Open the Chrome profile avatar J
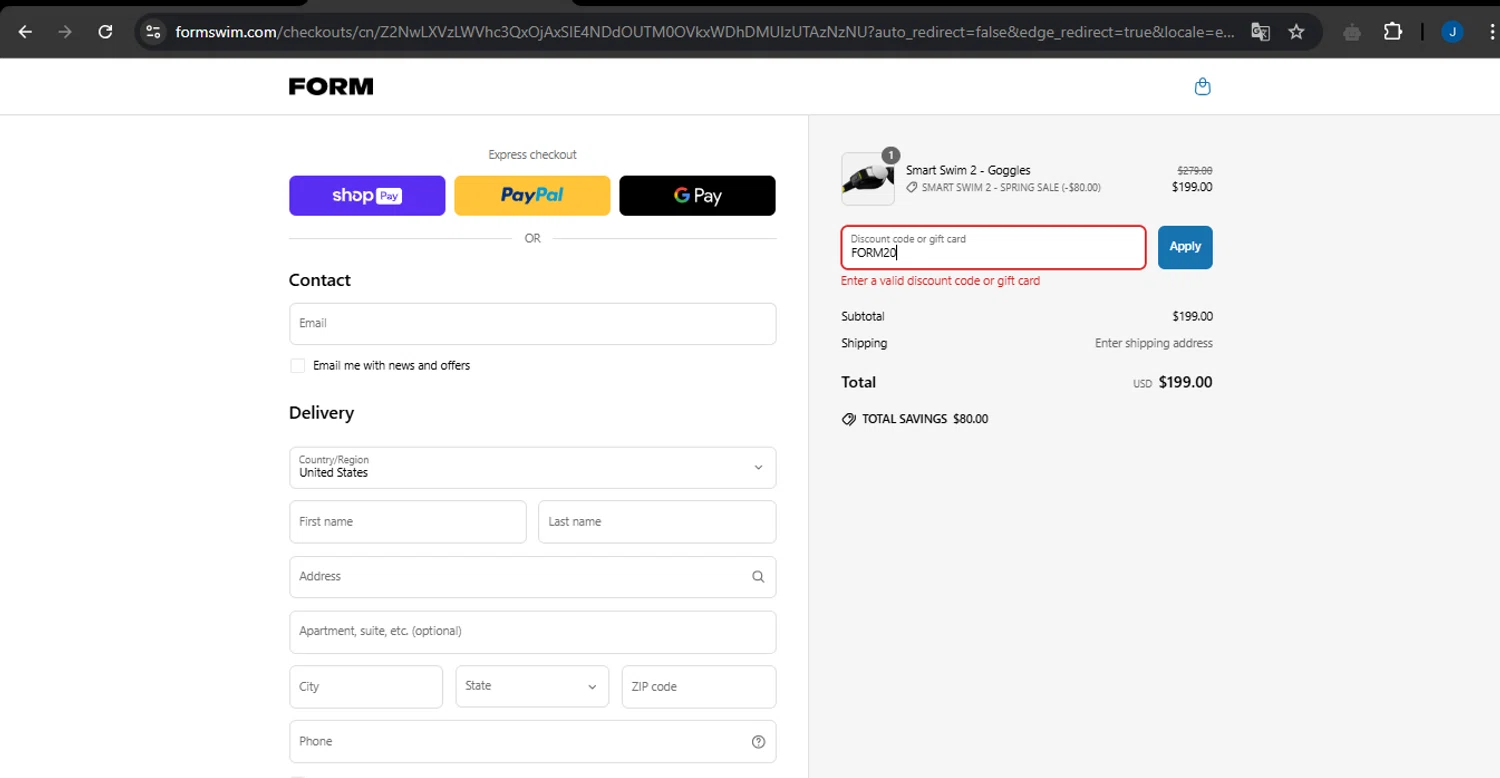Viewport: 1500px width, 778px height. (1452, 32)
